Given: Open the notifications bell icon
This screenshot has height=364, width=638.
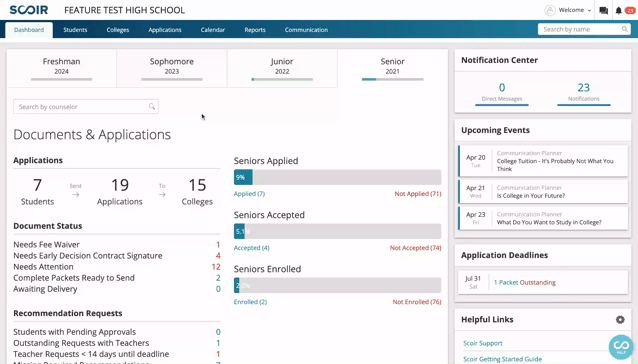Looking at the screenshot, I should point(618,11).
